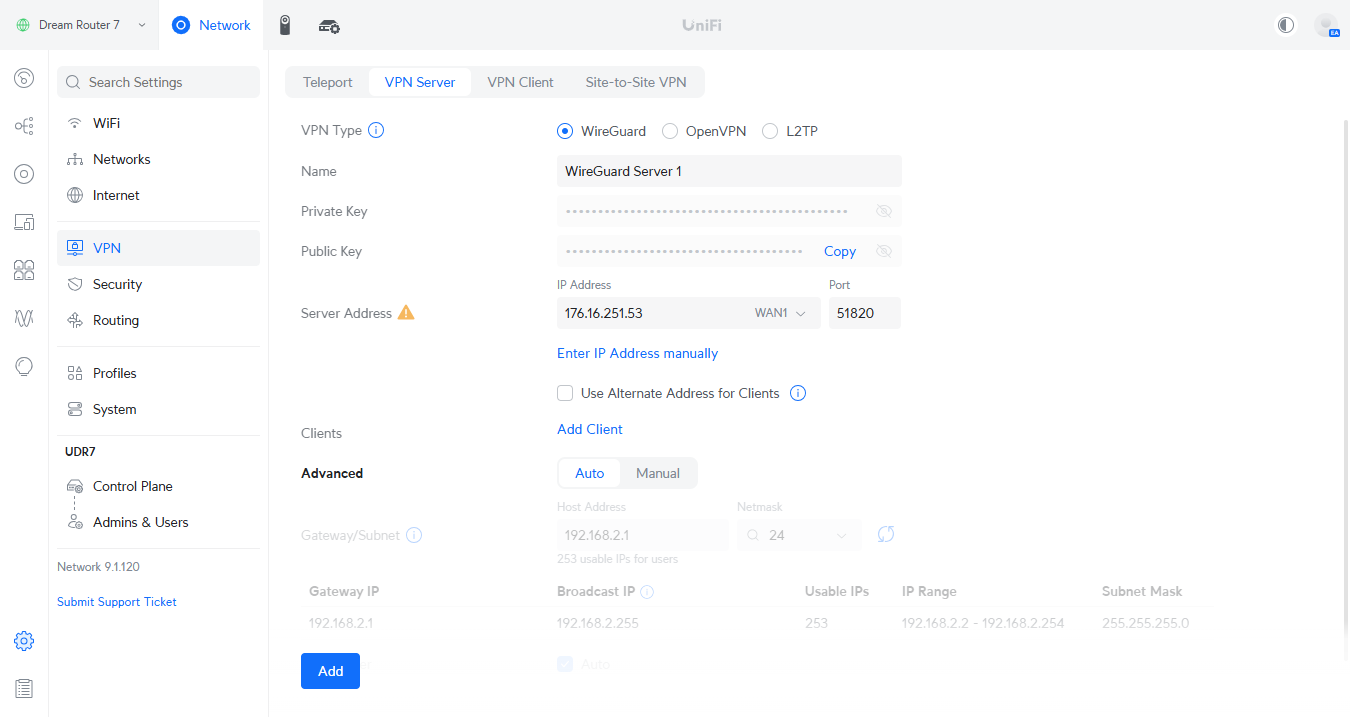Image resolution: width=1350 pixels, height=717 pixels.
Task: Select WireGuard VPN type
Action: pyautogui.click(x=565, y=131)
